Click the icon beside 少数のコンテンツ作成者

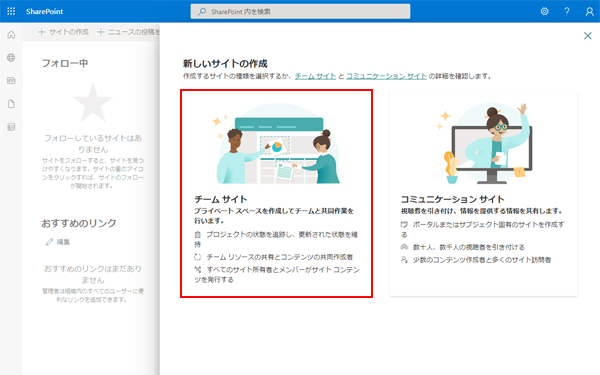(x=404, y=260)
